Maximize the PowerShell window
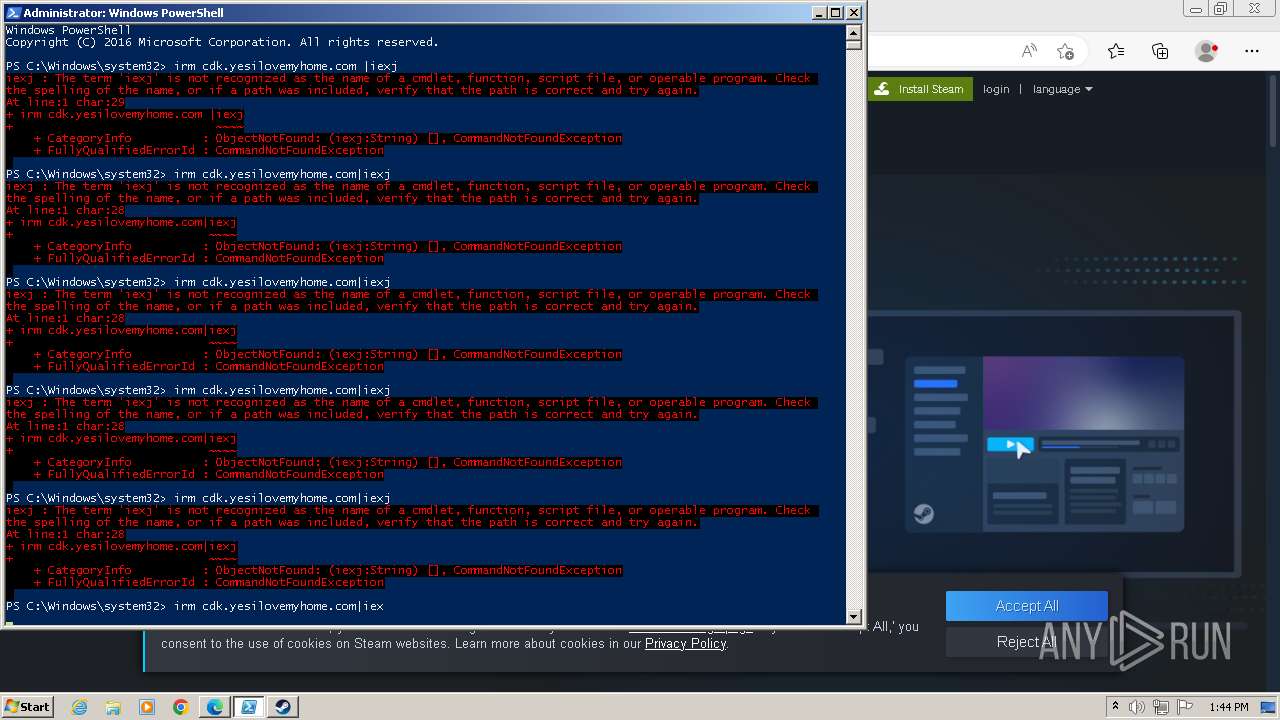1280x720 pixels. [835, 13]
